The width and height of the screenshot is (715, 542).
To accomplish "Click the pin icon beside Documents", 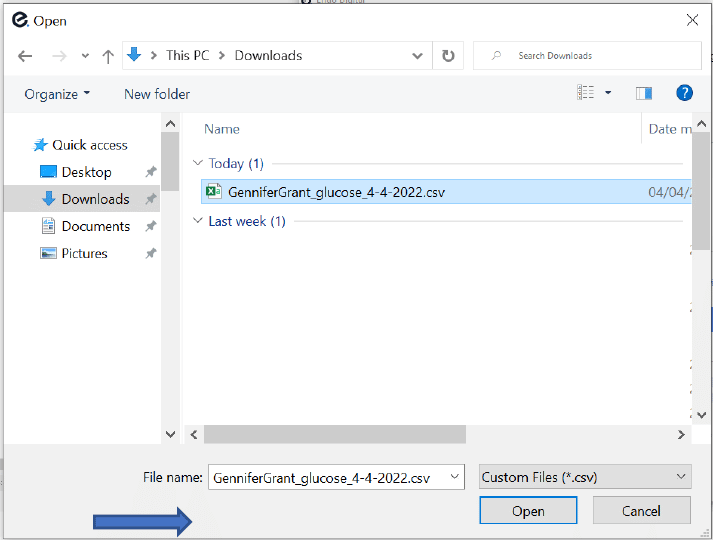I will [x=151, y=226].
